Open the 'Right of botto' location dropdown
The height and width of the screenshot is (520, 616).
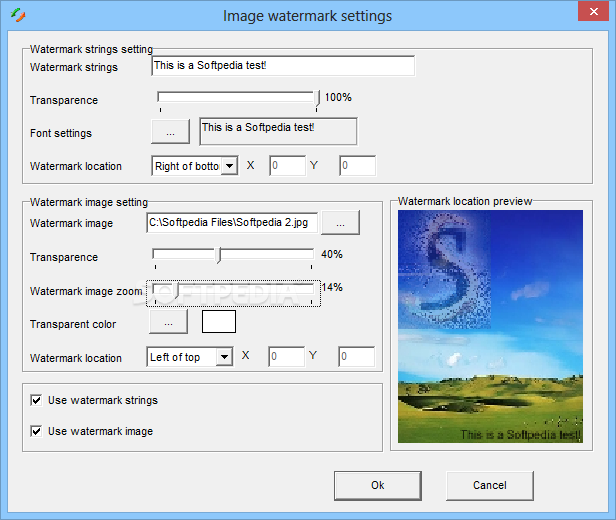point(195,166)
